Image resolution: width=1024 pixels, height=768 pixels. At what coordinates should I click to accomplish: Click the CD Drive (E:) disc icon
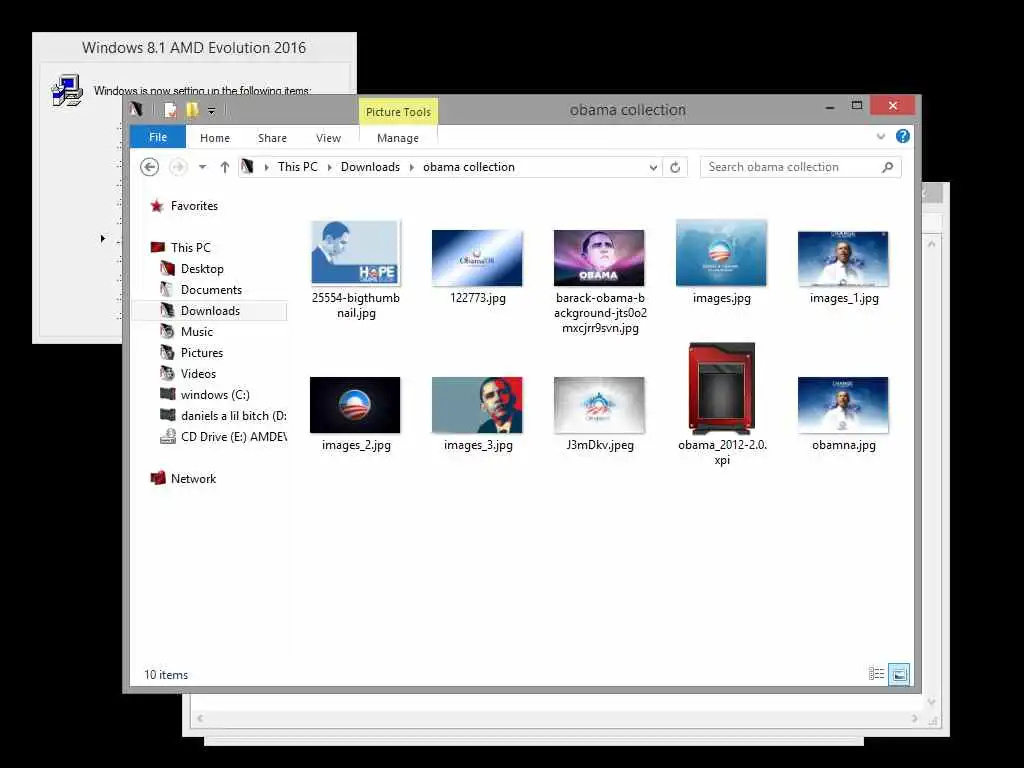(168, 436)
